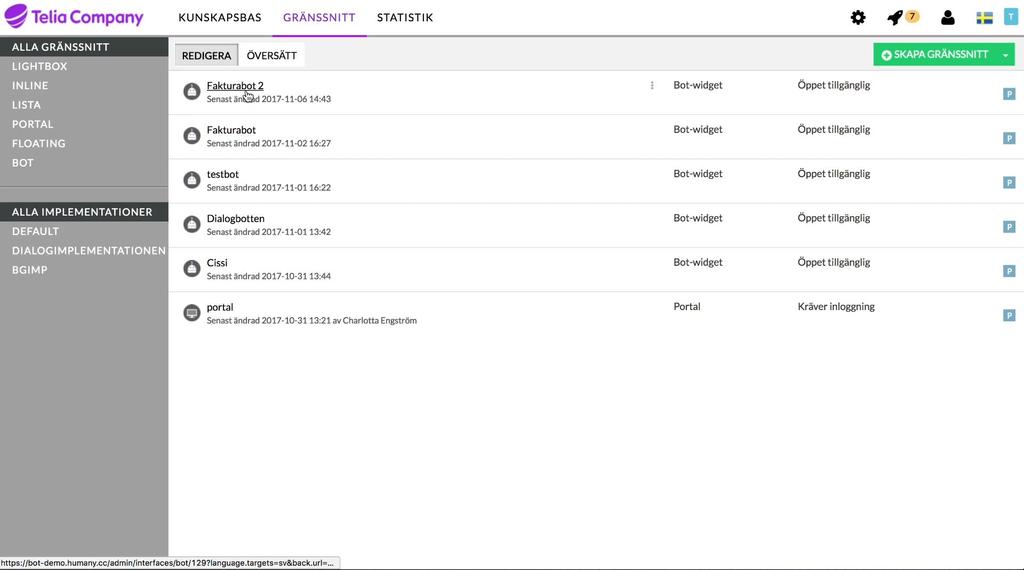The width and height of the screenshot is (1024, 570).
Task: Open the three-dot menu for Fakturabot 2
Action: [652, 86]
